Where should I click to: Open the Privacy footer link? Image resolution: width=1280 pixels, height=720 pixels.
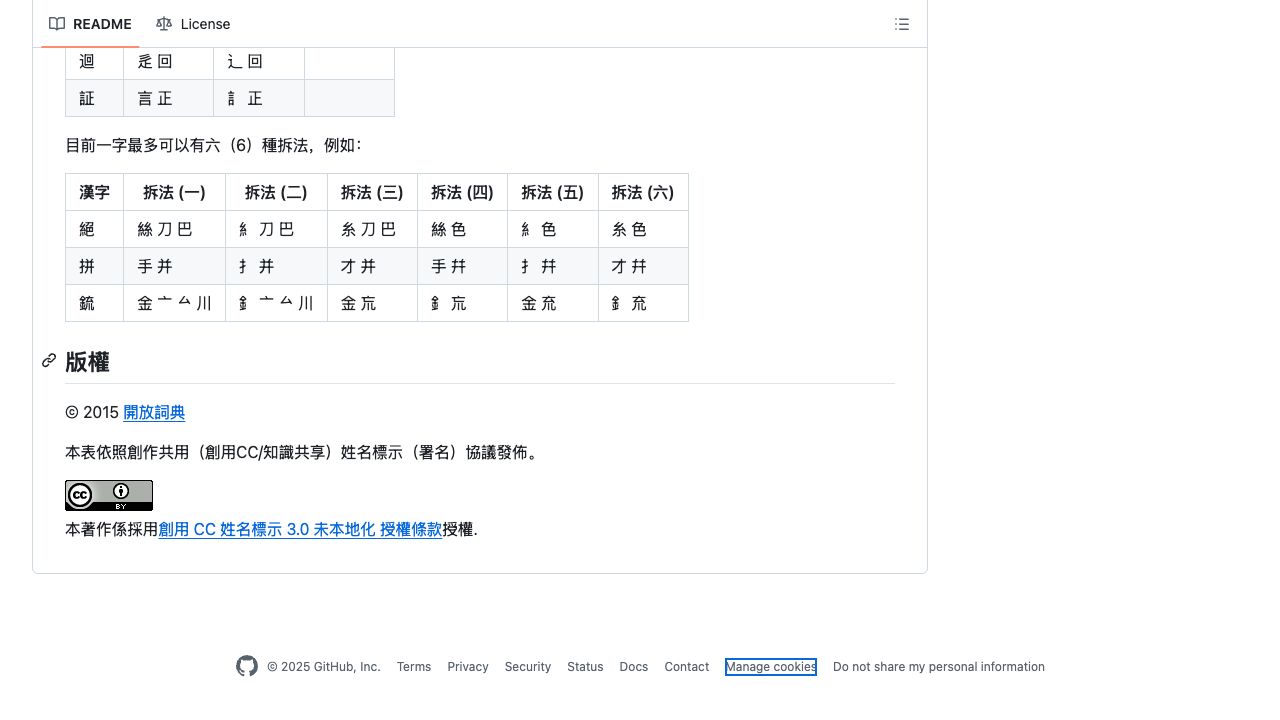click(468, 667)
